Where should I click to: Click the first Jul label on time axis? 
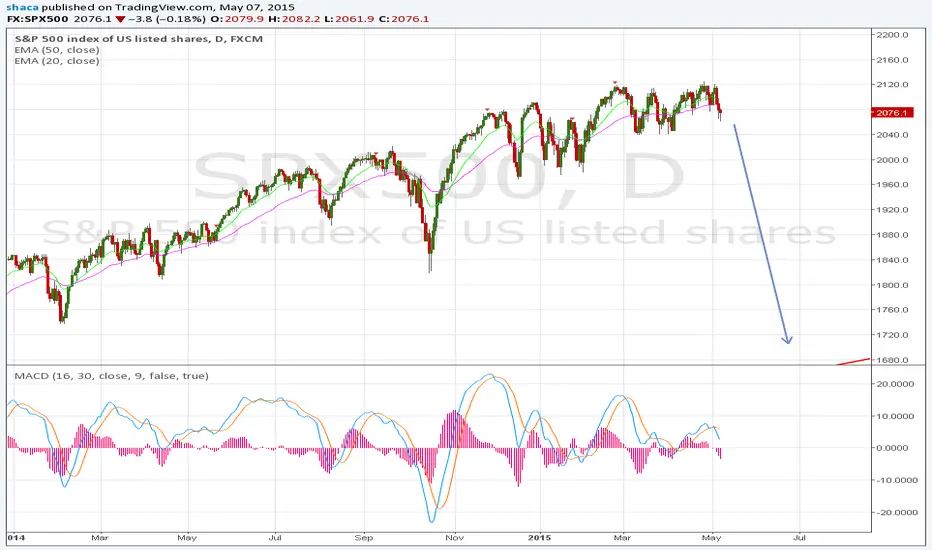click(275, 538)
